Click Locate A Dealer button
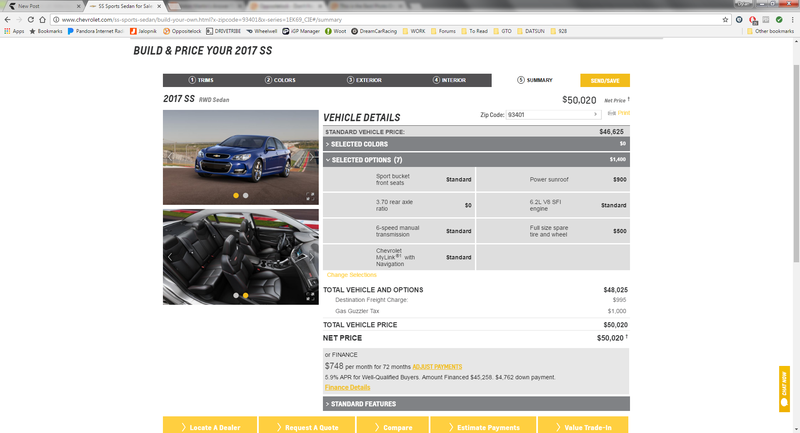 point(210,425)
